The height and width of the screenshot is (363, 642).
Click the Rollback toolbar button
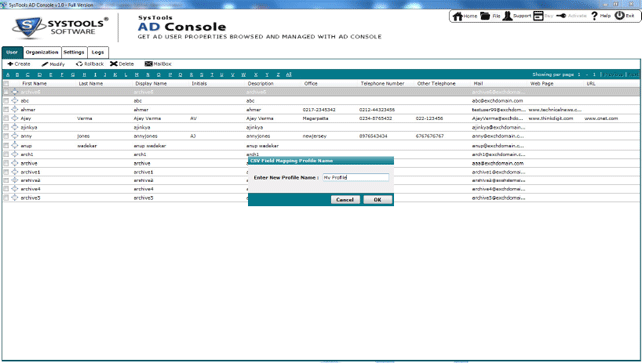(90, 64)
